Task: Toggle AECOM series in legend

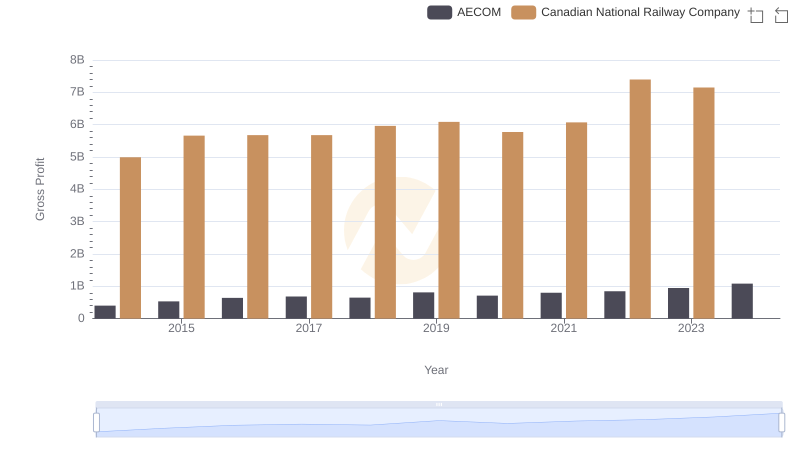Action: pos(464,12)
